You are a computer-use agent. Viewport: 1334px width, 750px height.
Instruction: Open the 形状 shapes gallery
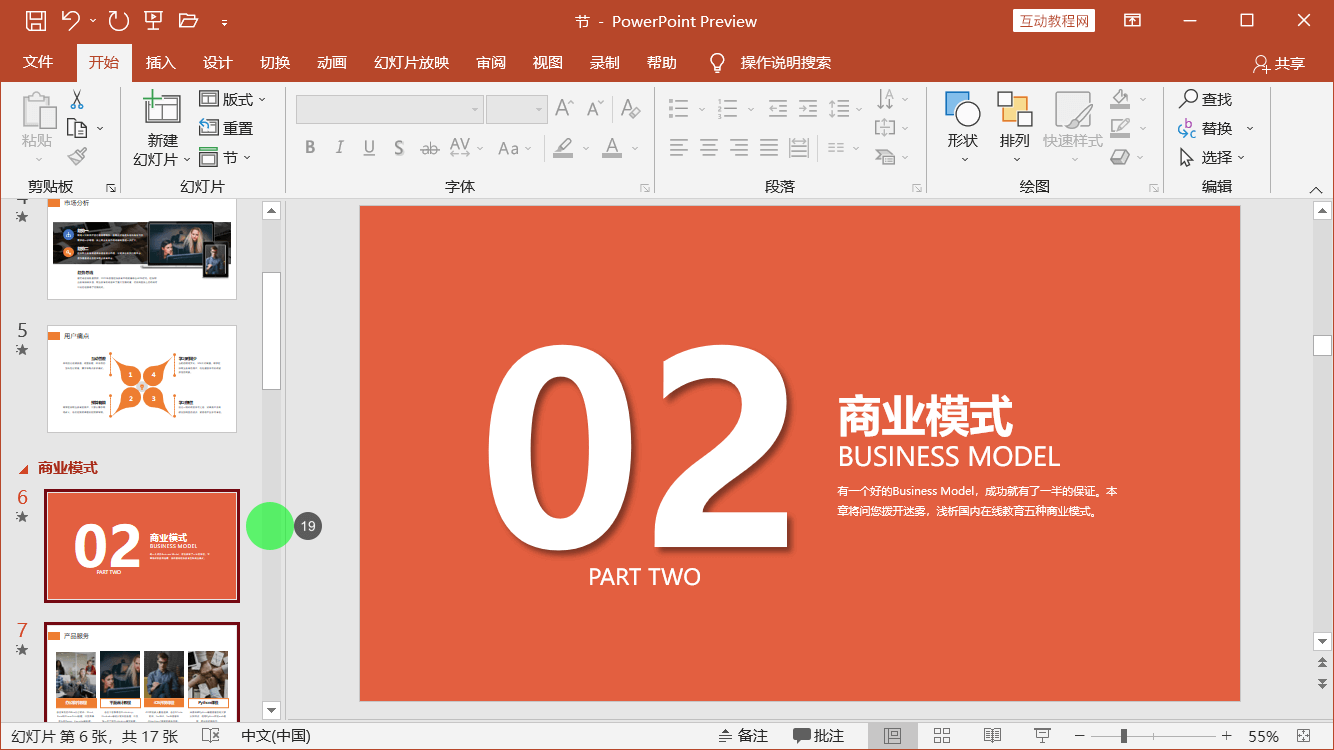(x=962, y=128)
